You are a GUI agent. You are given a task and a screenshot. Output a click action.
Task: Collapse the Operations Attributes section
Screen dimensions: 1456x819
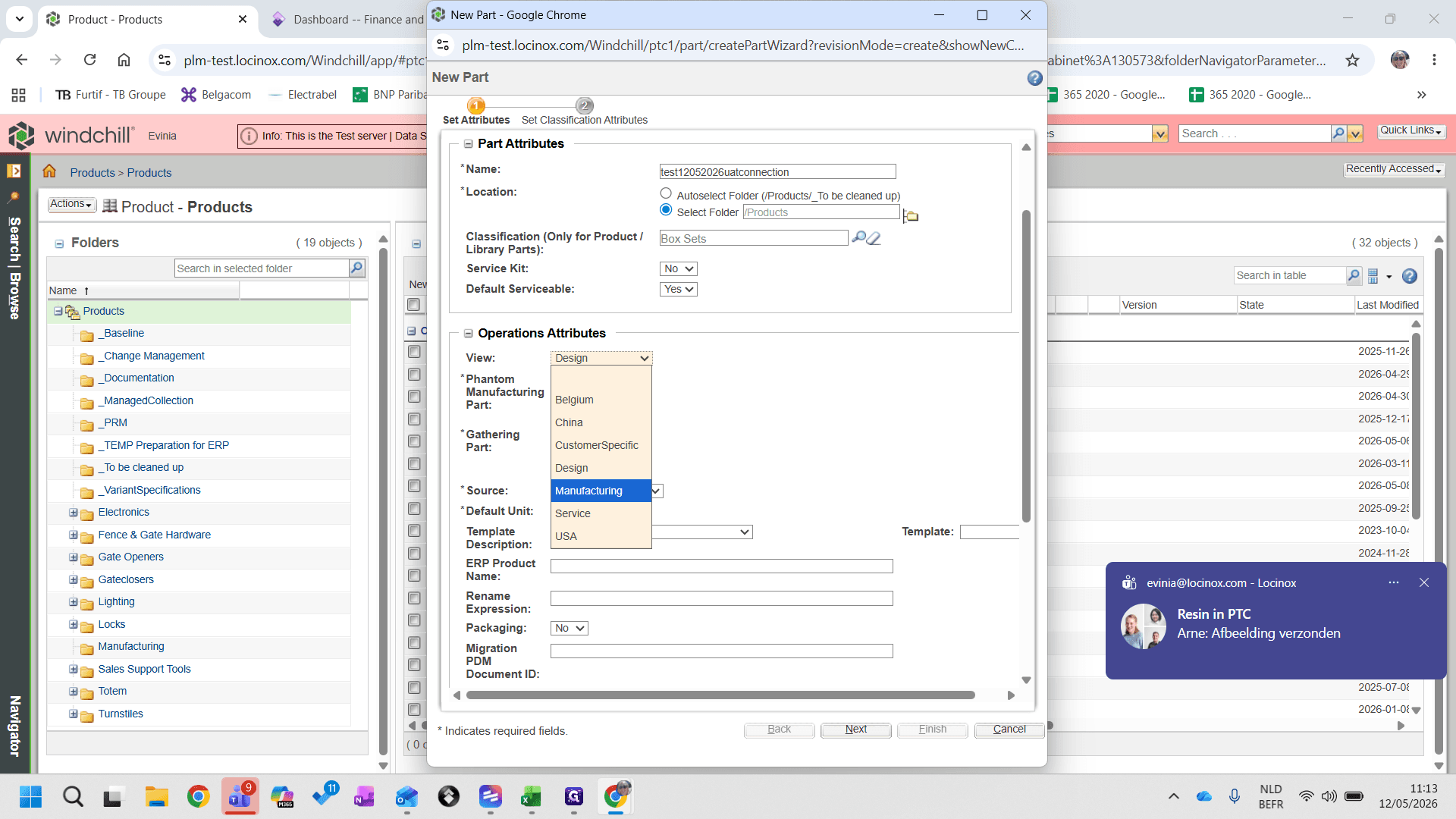coord(469,334)
